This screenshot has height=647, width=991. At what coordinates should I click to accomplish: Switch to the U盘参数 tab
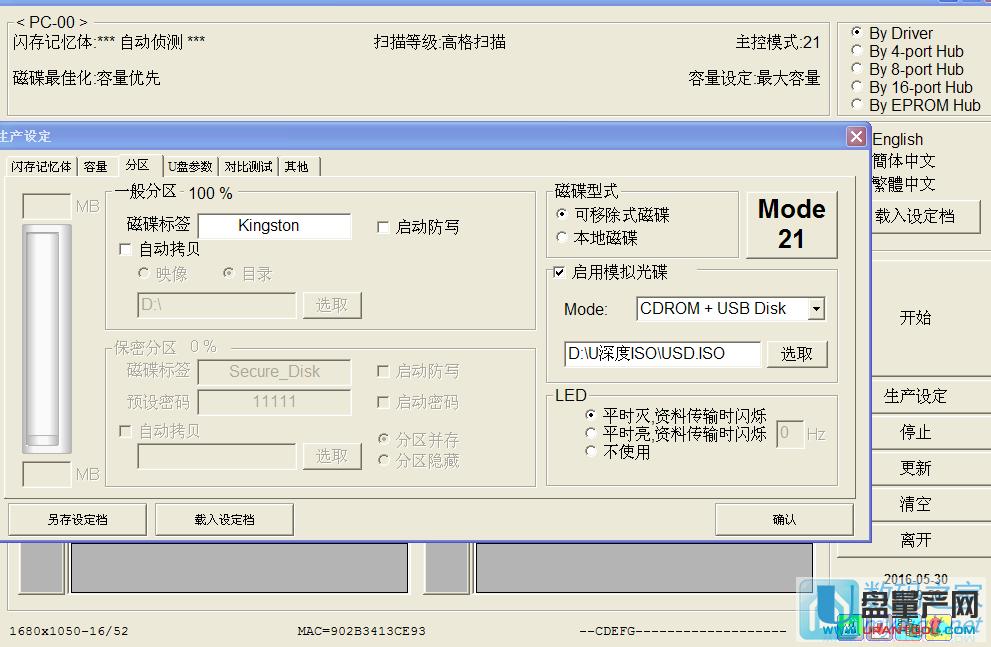pyautogui.click(x=190, y=166)
